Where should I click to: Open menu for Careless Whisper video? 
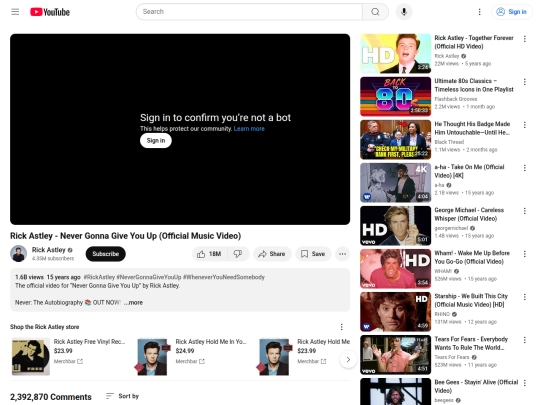pos(525,211)
